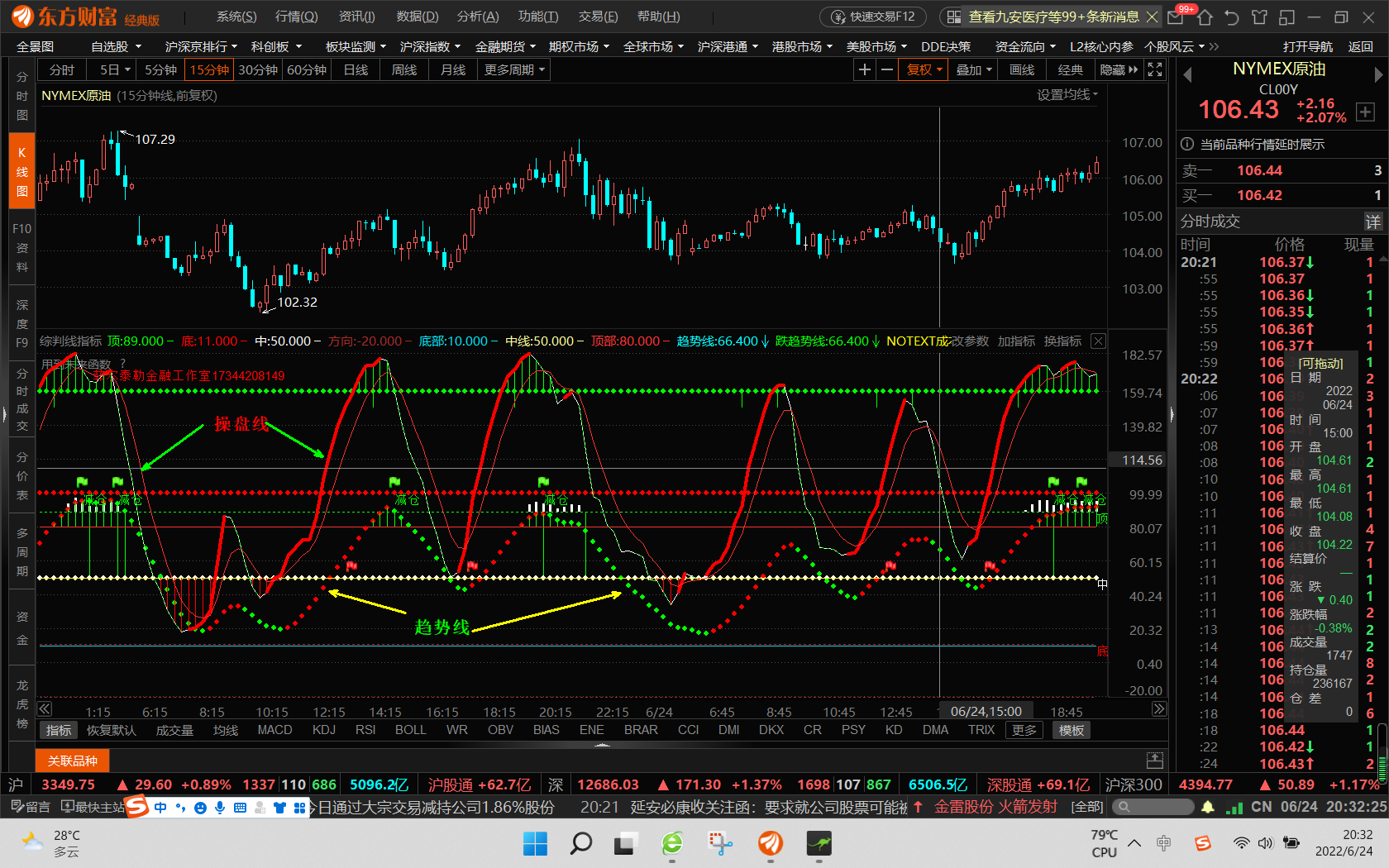This screenshot has width=1389, height=868.
Task: Click the mini window mode icon
Action: tap(1286, 17)
